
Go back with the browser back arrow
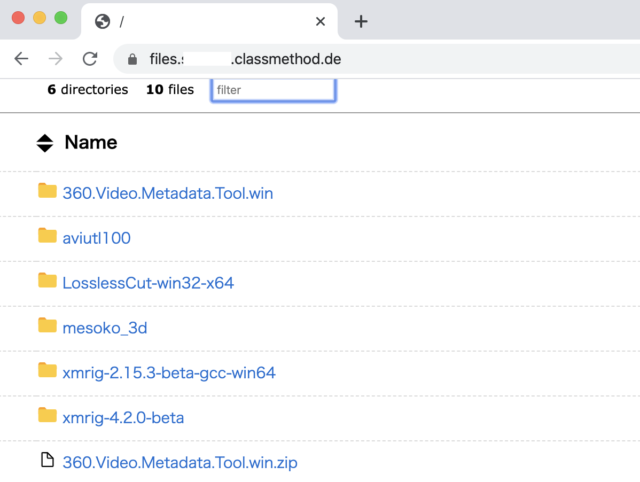tap(21, 59)
